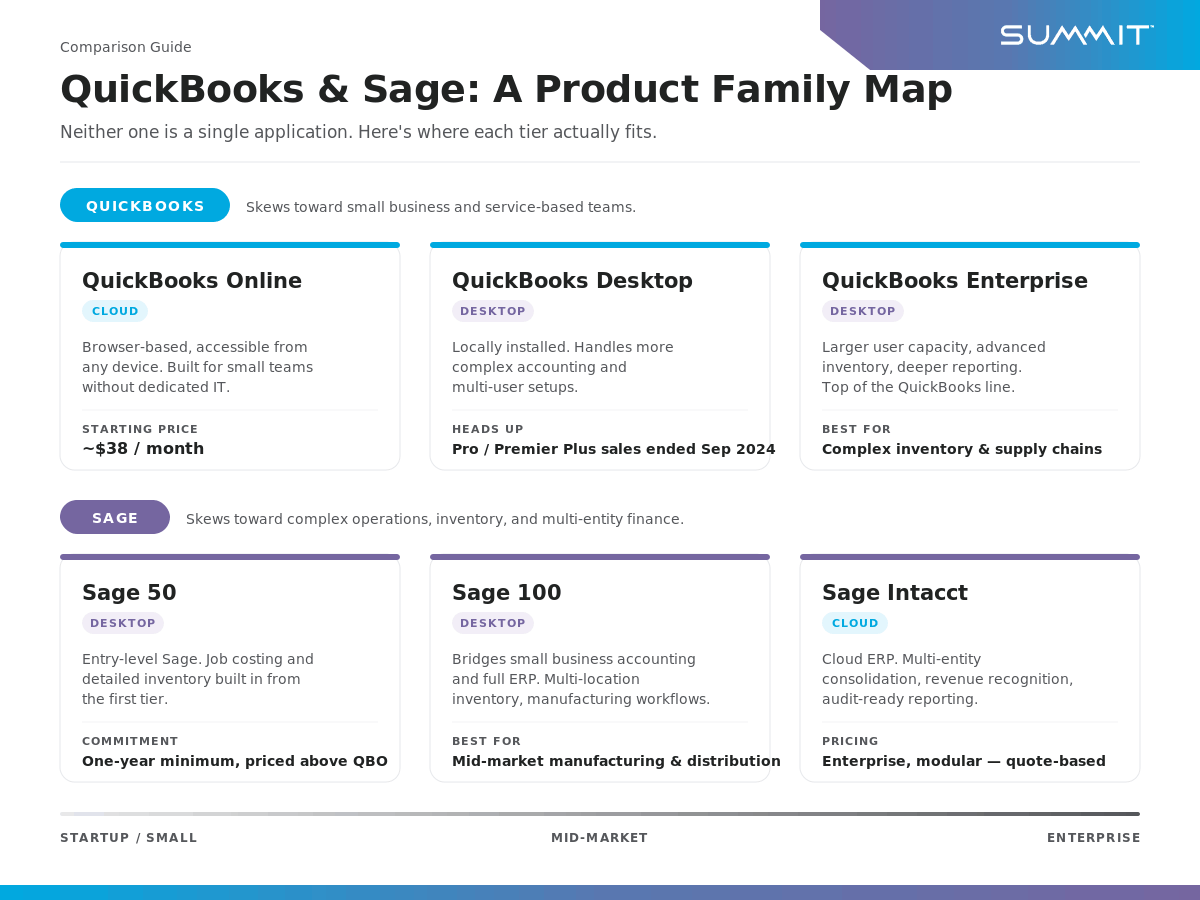Click the COMMITMENT label
Viewport: 1200px width, 900px height.
tap(130, 741)
